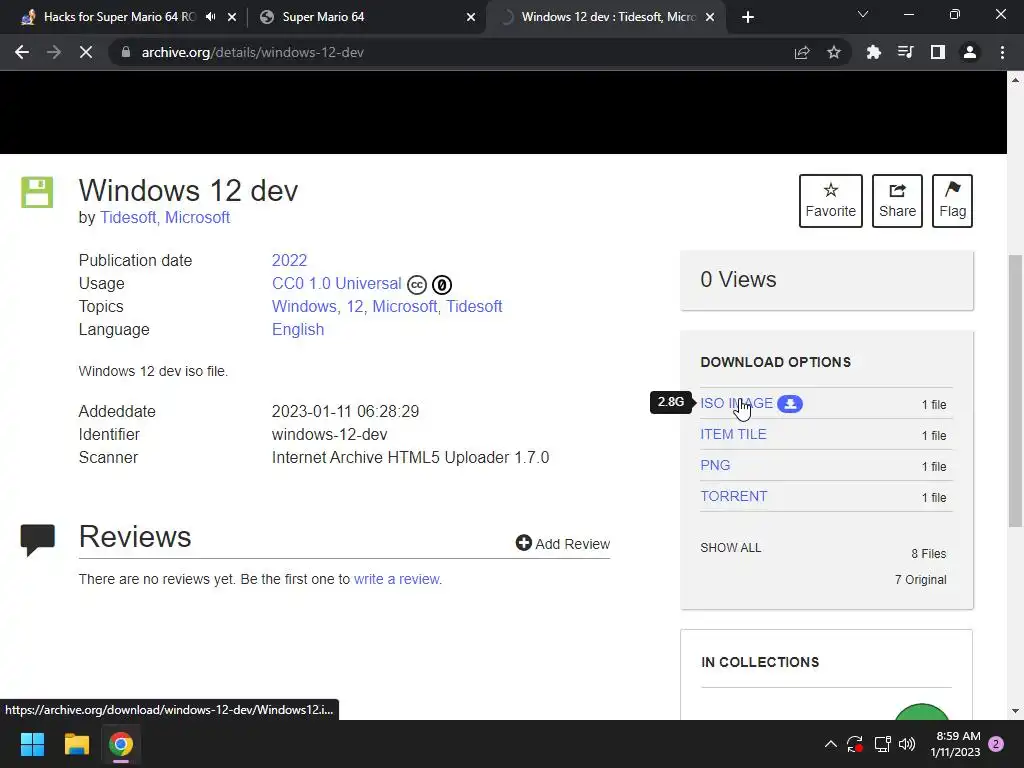Screen dimensions: 1024x768
Task: Open the ITEM TILE download option
Action: point(733,434)
